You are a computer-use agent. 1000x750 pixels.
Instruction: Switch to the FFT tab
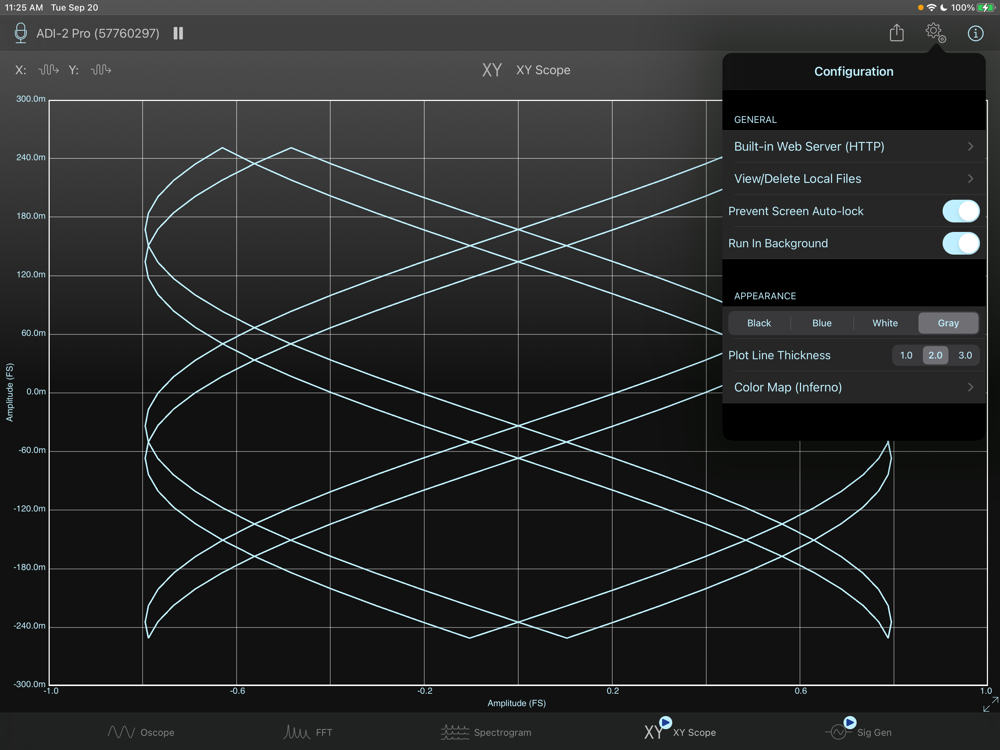(x=308, y=732)
